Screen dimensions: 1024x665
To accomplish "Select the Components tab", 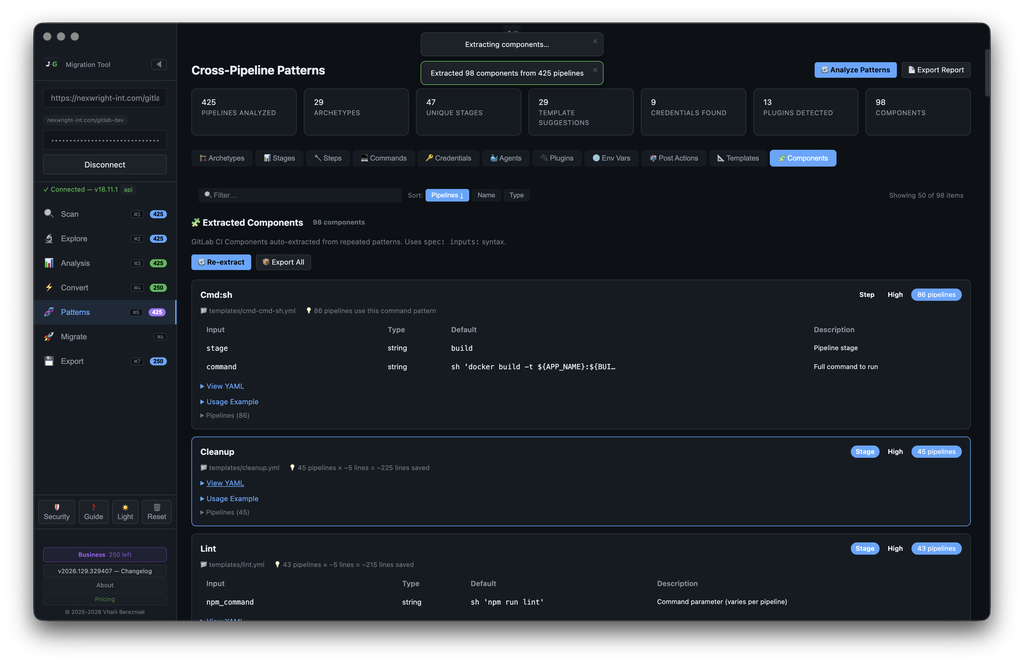I will (803, 158).
